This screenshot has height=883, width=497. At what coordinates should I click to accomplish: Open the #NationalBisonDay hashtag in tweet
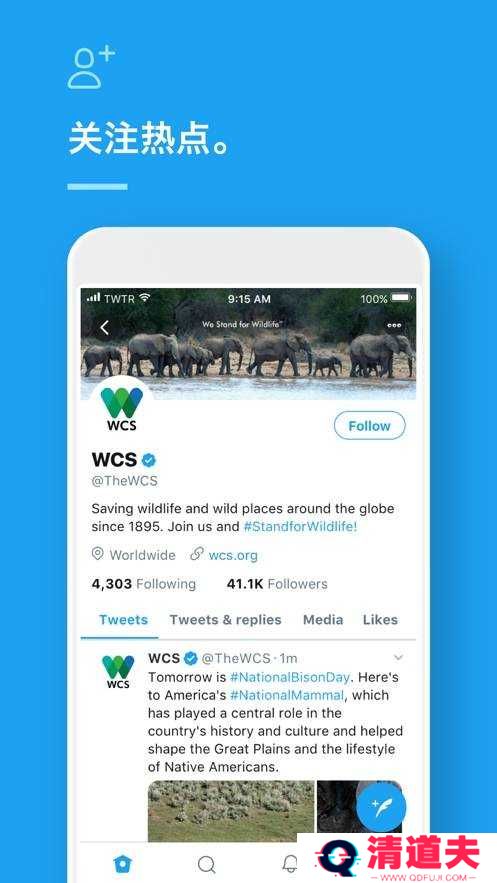(x=290, y=676)
